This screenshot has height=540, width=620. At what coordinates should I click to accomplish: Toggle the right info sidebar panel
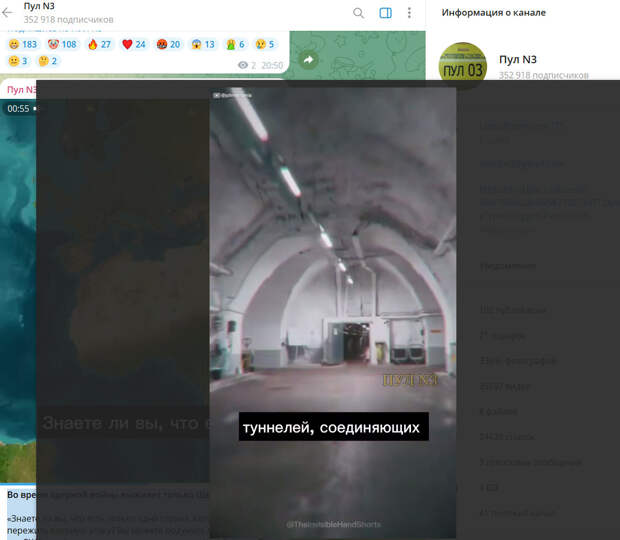click(386, 13)
